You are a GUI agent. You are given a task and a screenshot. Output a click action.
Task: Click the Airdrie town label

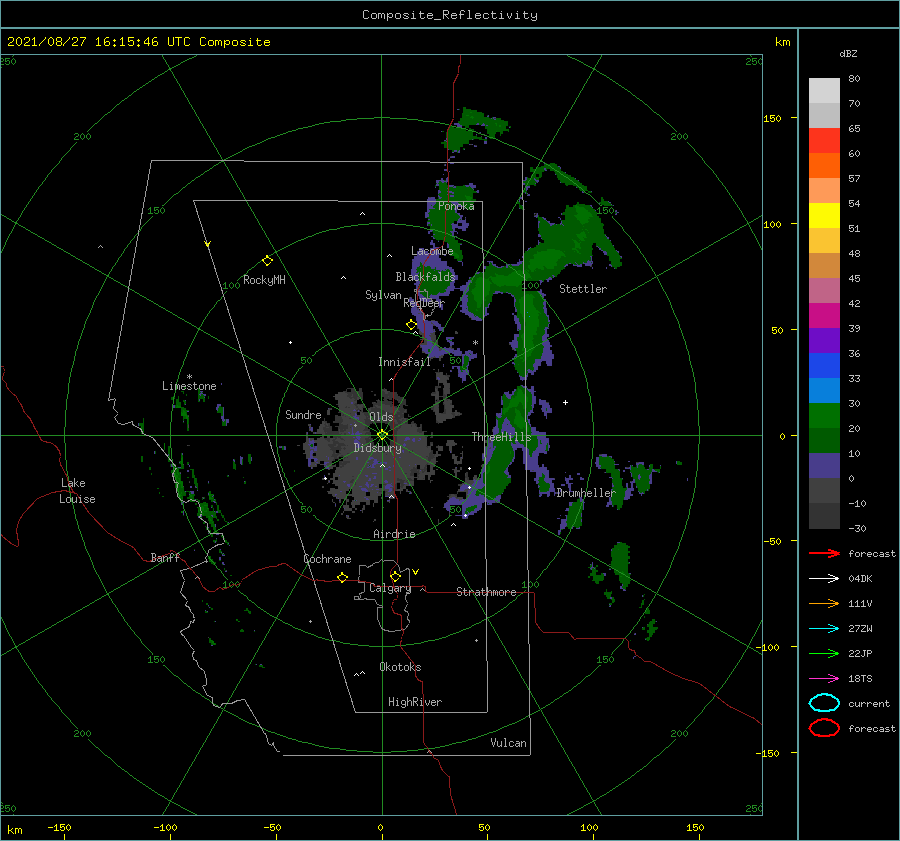pos(394,534)
